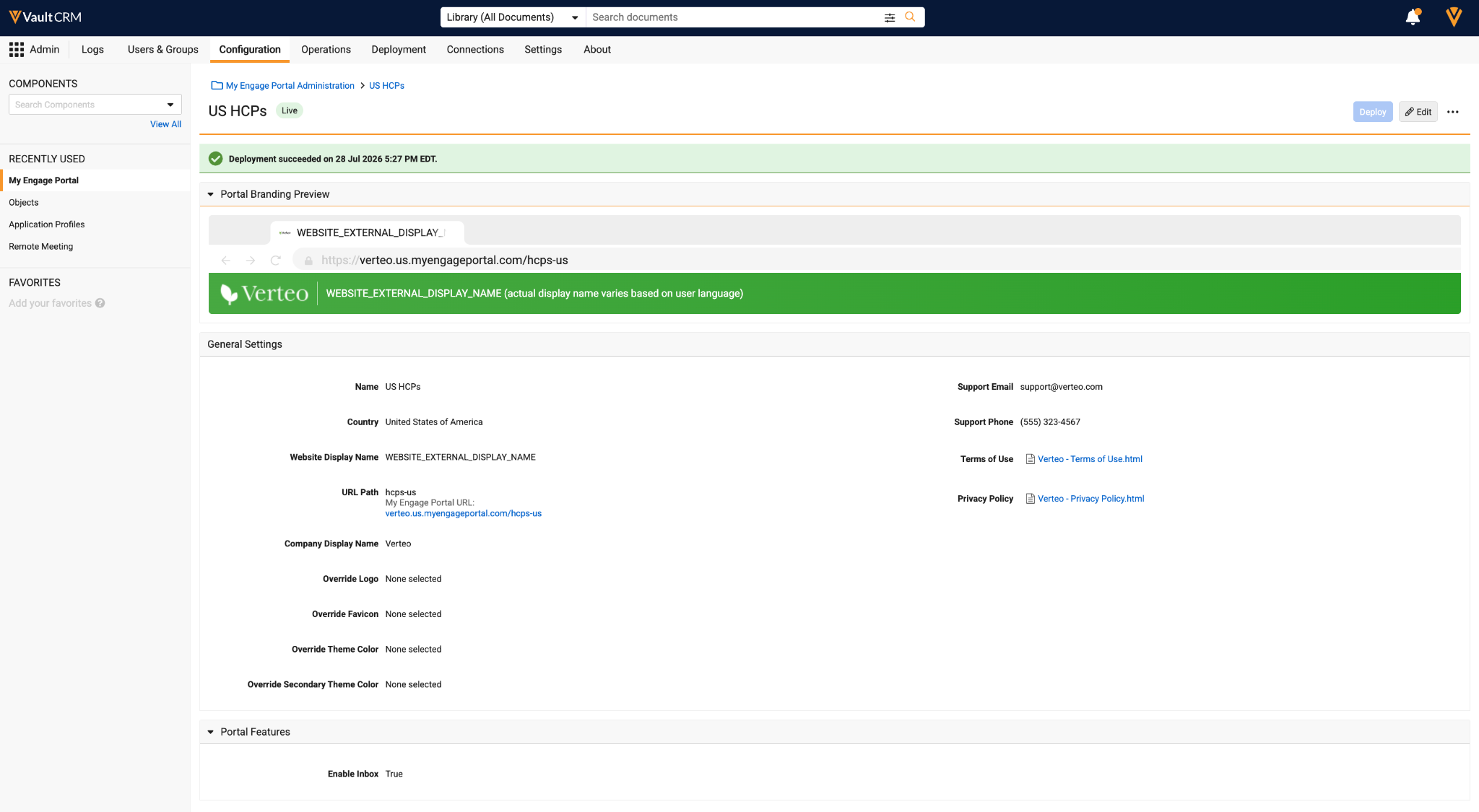Click the preview browser forward arrow
The width and height of the screenshot is (1479, 812).
pyautogui.click(x=251, y=260)
